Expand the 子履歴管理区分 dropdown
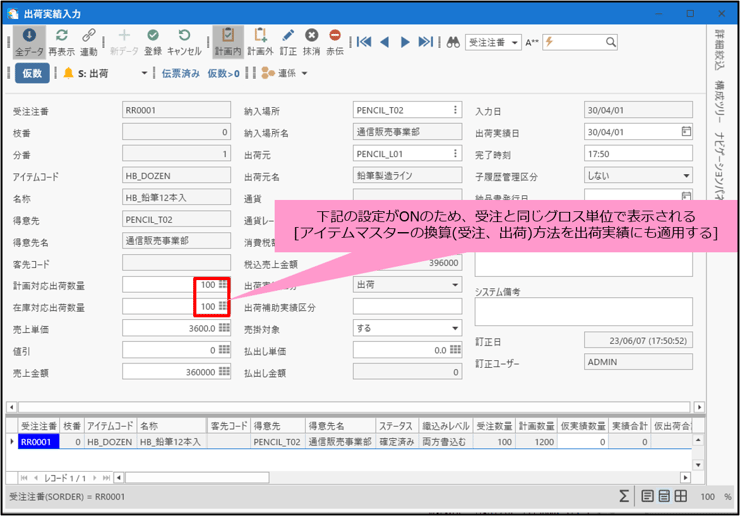Image resolution: width=740 pixels, height=516 pixels. [686, 175]
